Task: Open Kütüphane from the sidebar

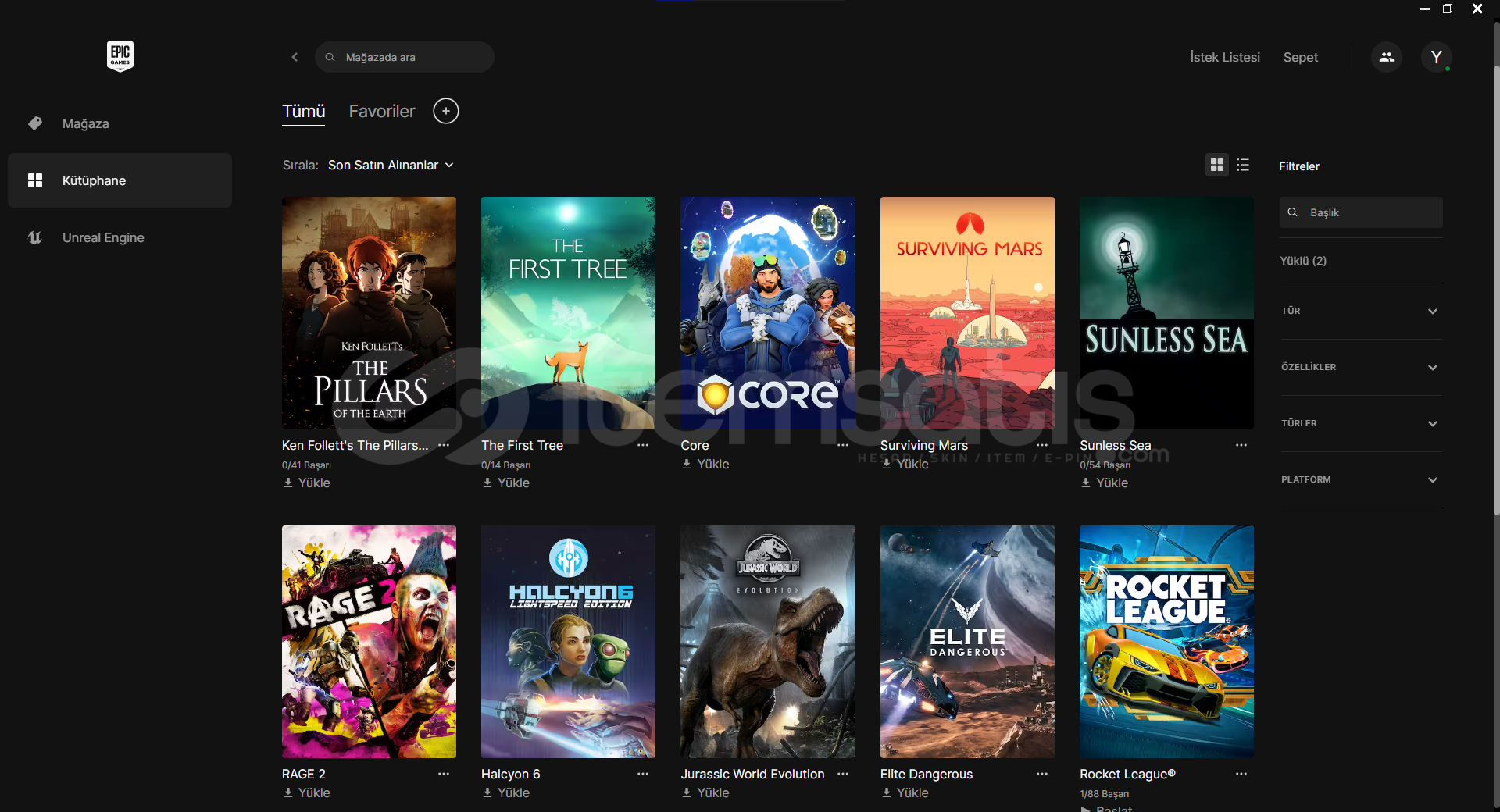Action: (x=120, y=180)
